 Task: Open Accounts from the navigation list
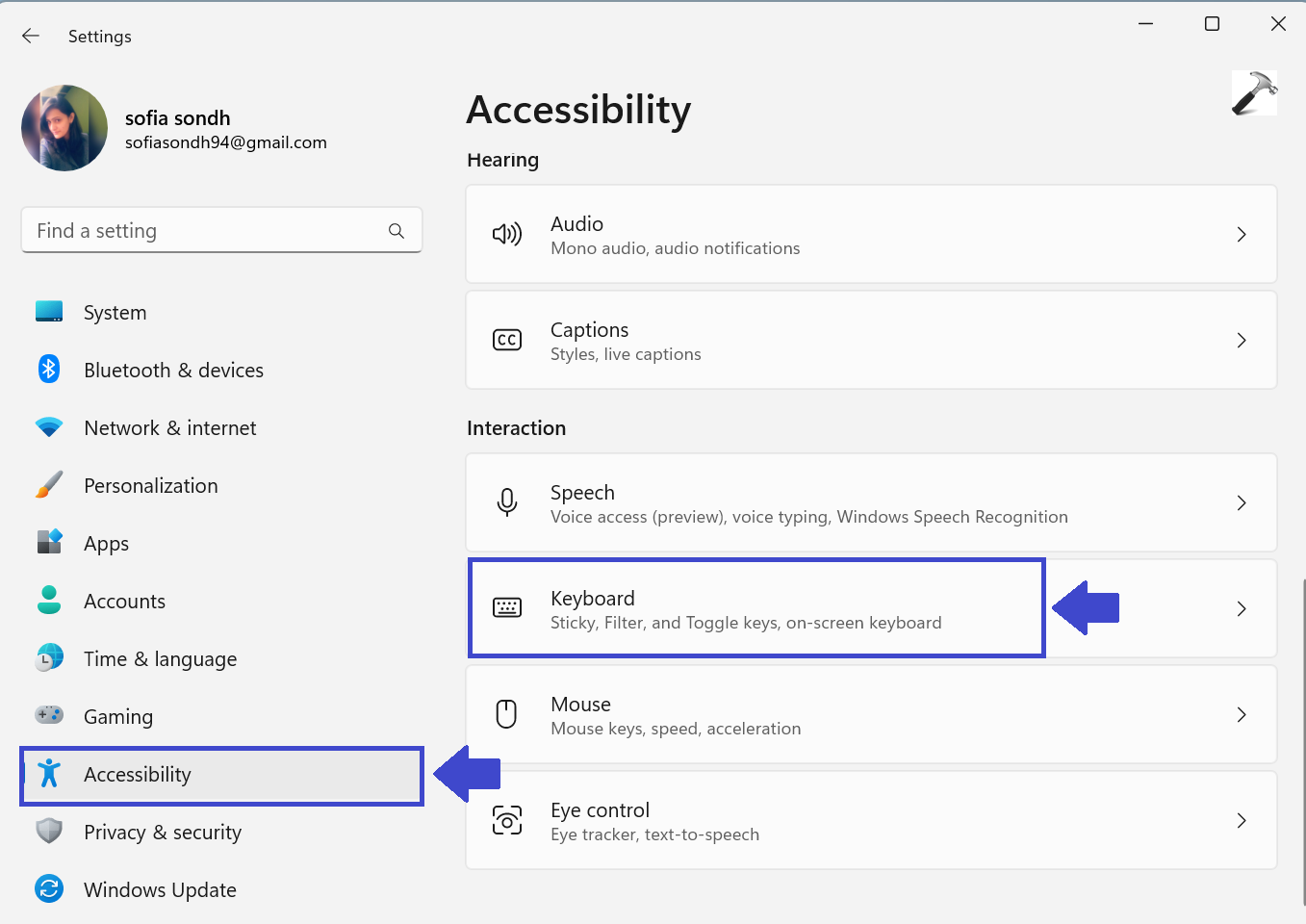click(124, 602)
